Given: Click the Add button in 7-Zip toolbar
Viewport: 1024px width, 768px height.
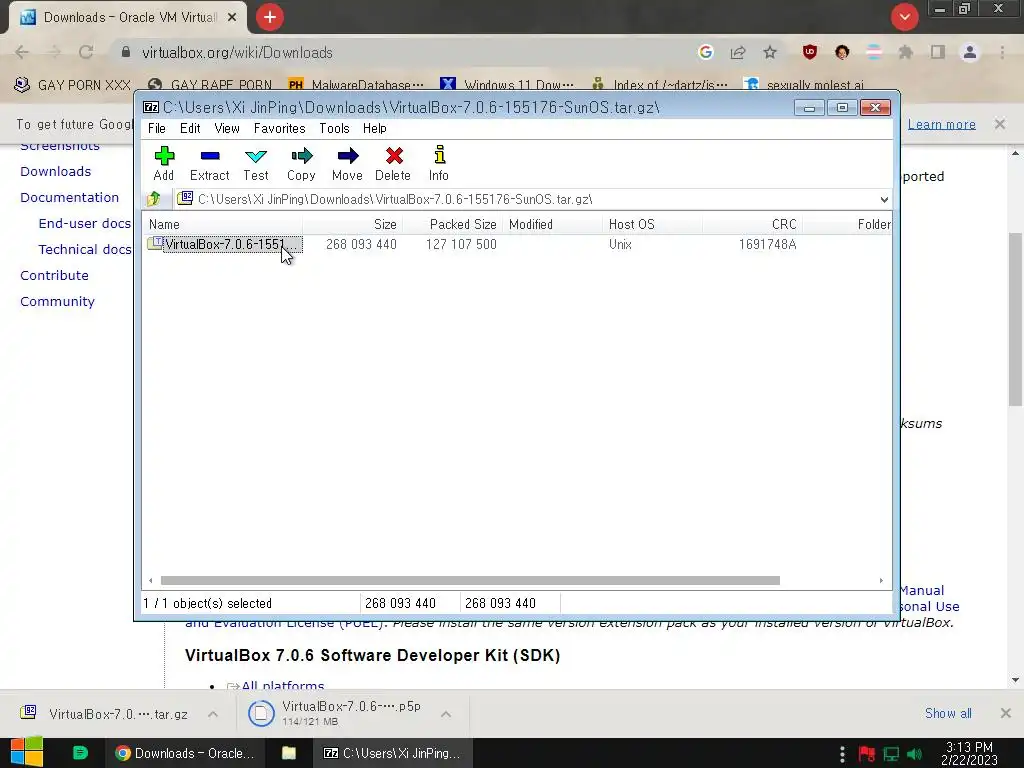Looking at the screenshot, I should (164, 163).
